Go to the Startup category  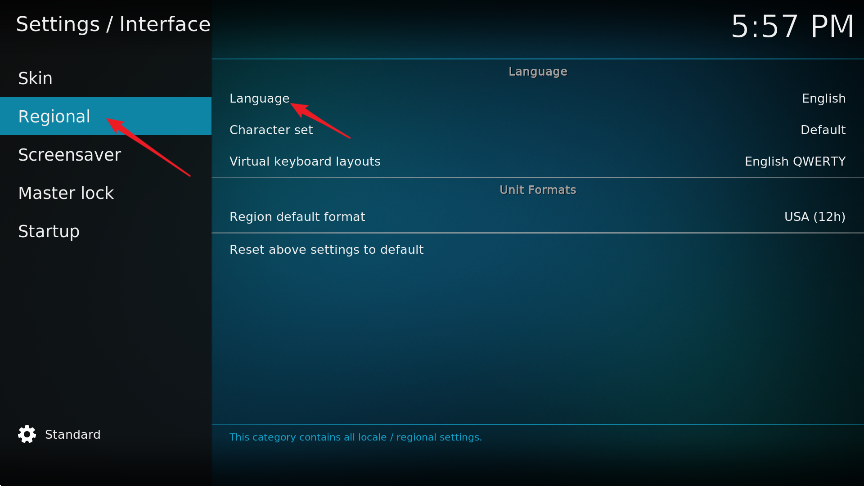[48, 231]
